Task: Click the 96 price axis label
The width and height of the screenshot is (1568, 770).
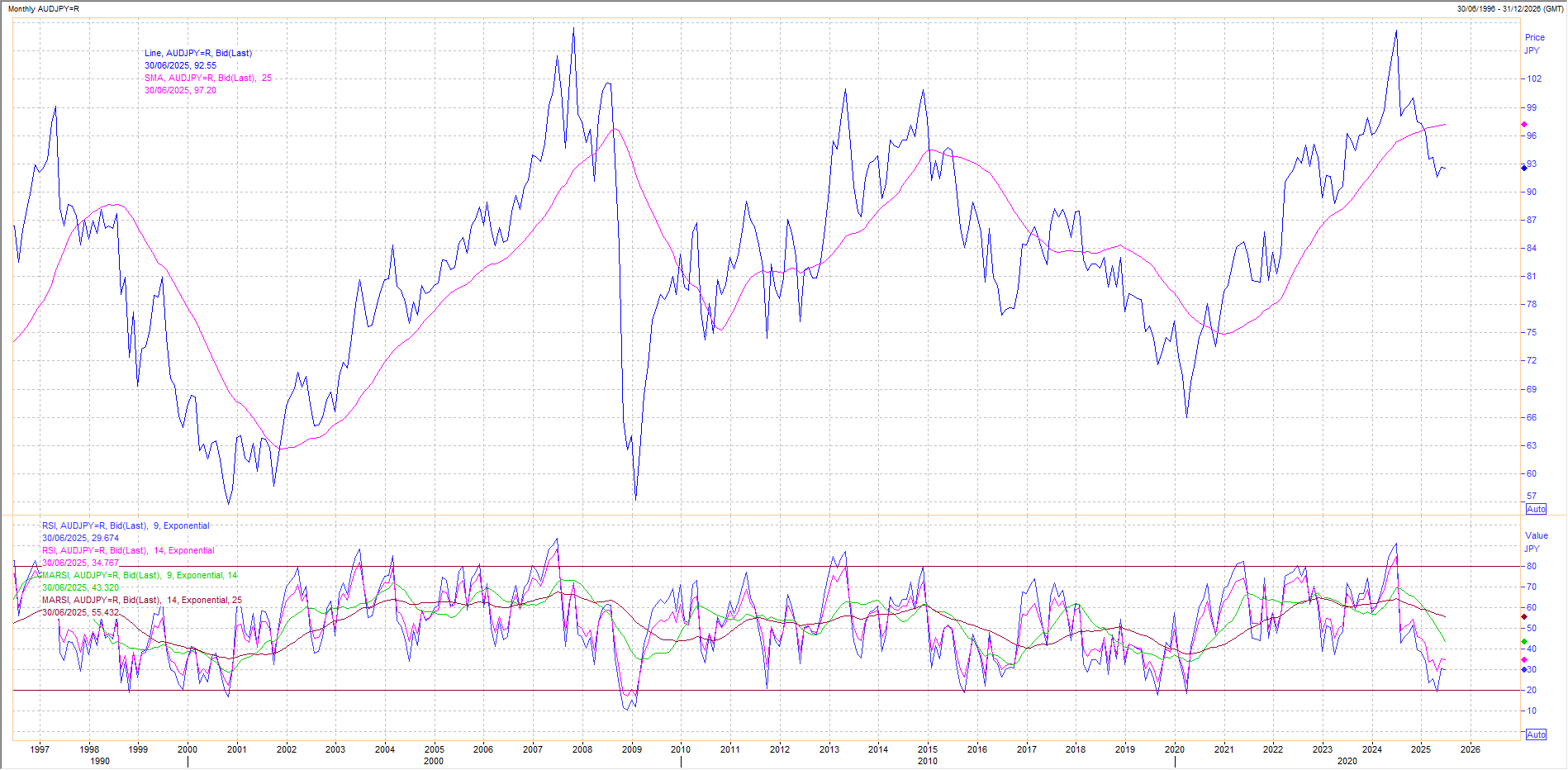Action: click(x=1532, y=135)
